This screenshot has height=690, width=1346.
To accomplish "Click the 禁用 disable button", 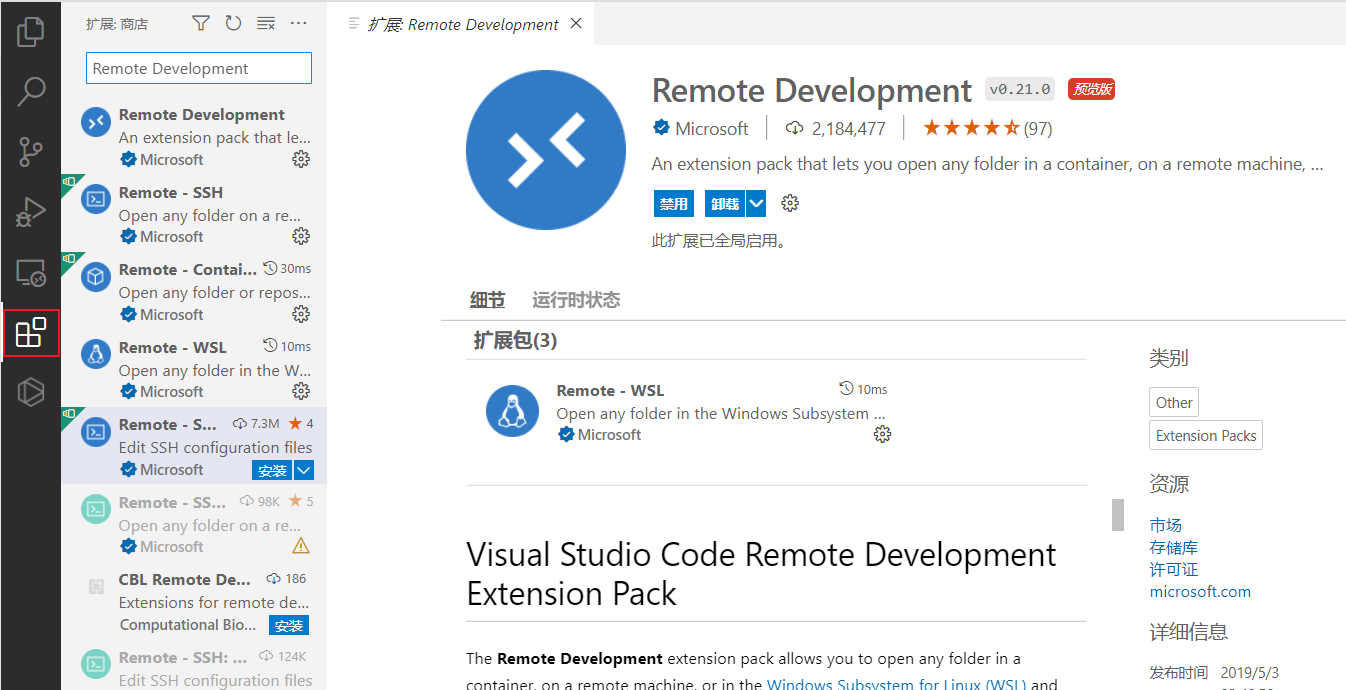I will pos(674,203).
